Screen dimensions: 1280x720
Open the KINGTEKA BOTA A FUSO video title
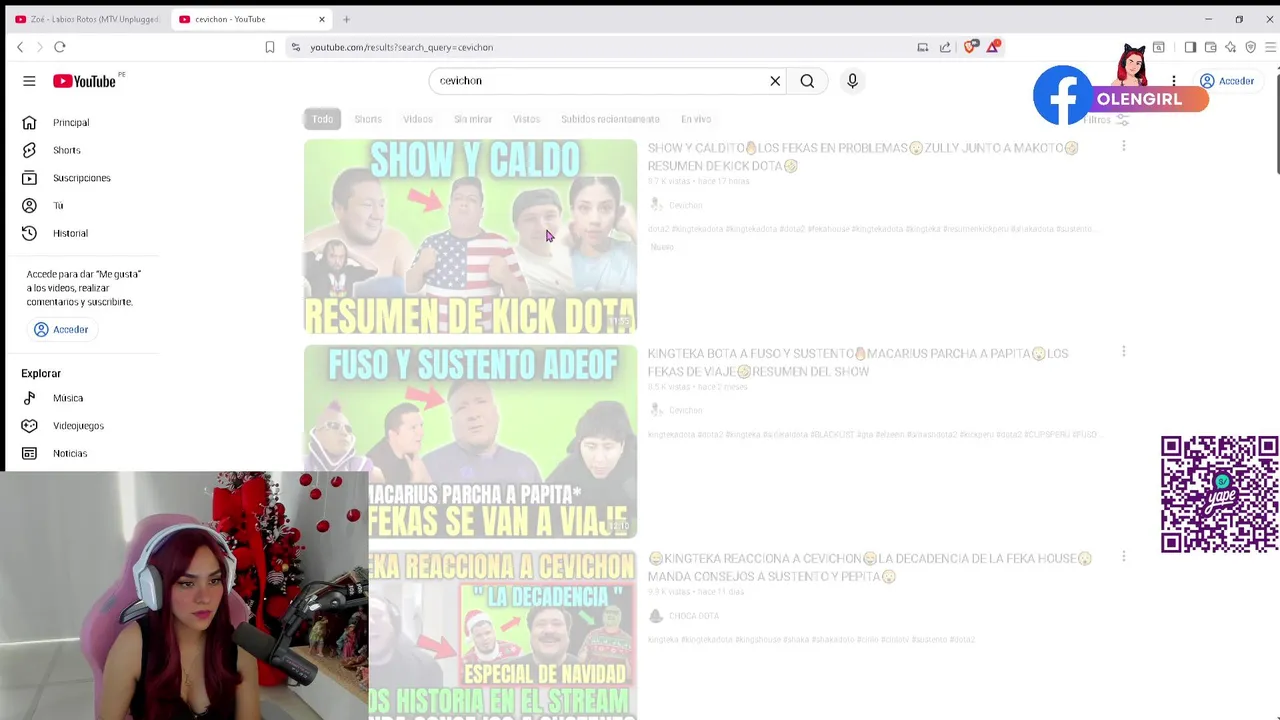(858, 362)
